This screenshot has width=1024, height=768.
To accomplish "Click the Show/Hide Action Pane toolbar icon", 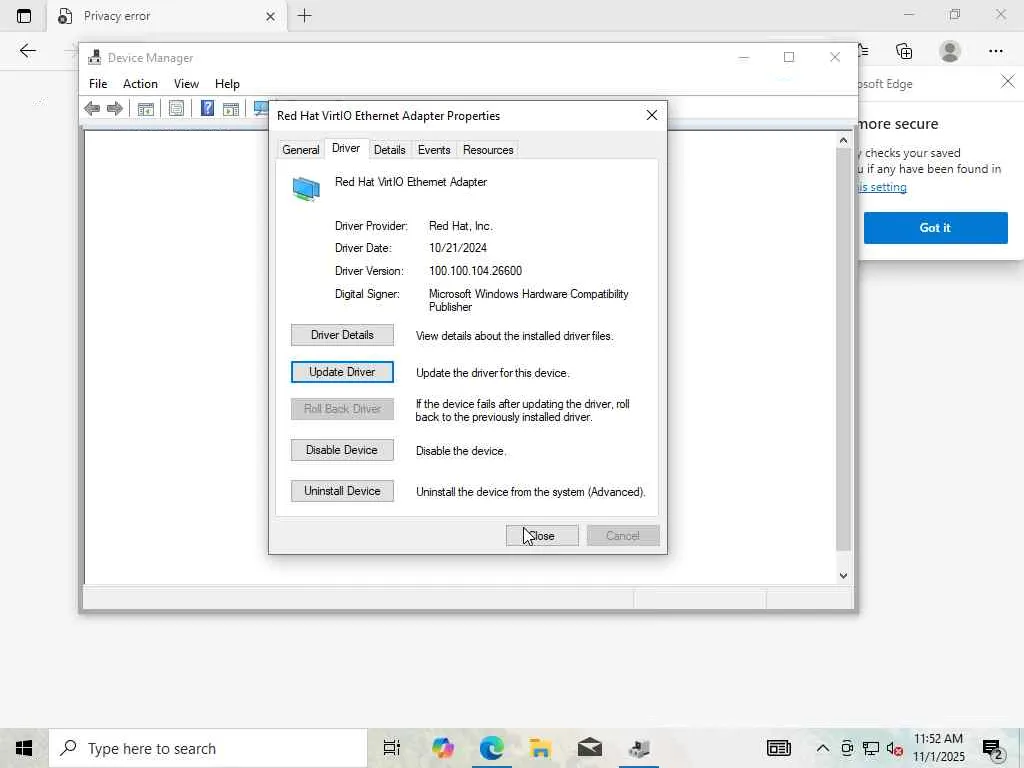I will pos(231,108).
